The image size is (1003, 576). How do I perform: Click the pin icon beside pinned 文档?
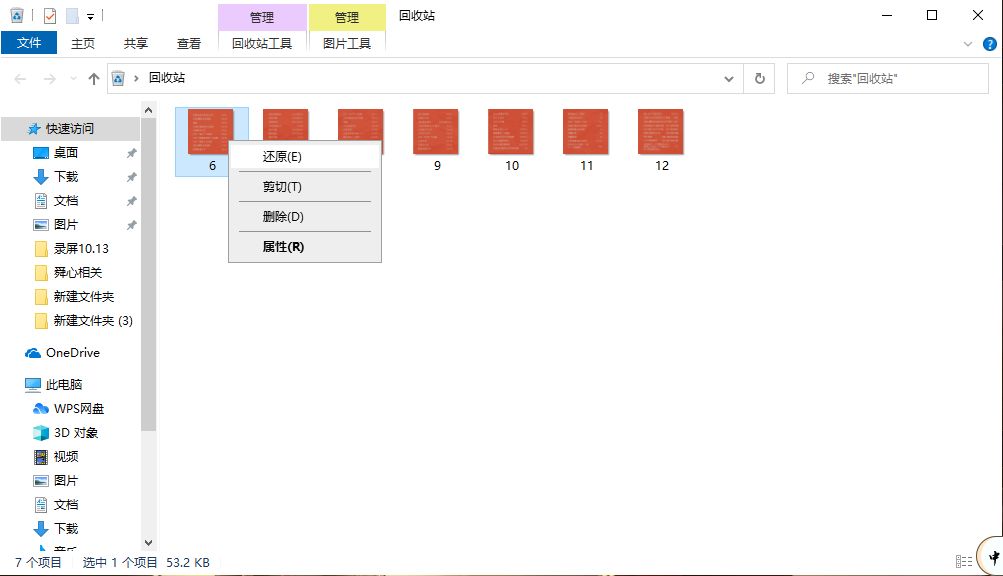coord(131,201)
